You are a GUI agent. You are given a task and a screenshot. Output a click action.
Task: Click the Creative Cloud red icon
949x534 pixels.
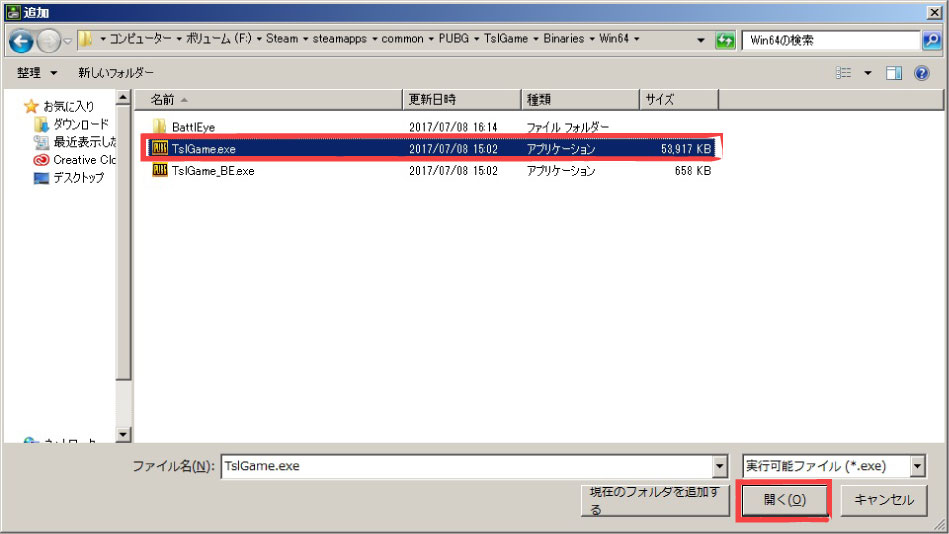click(41, 160)
